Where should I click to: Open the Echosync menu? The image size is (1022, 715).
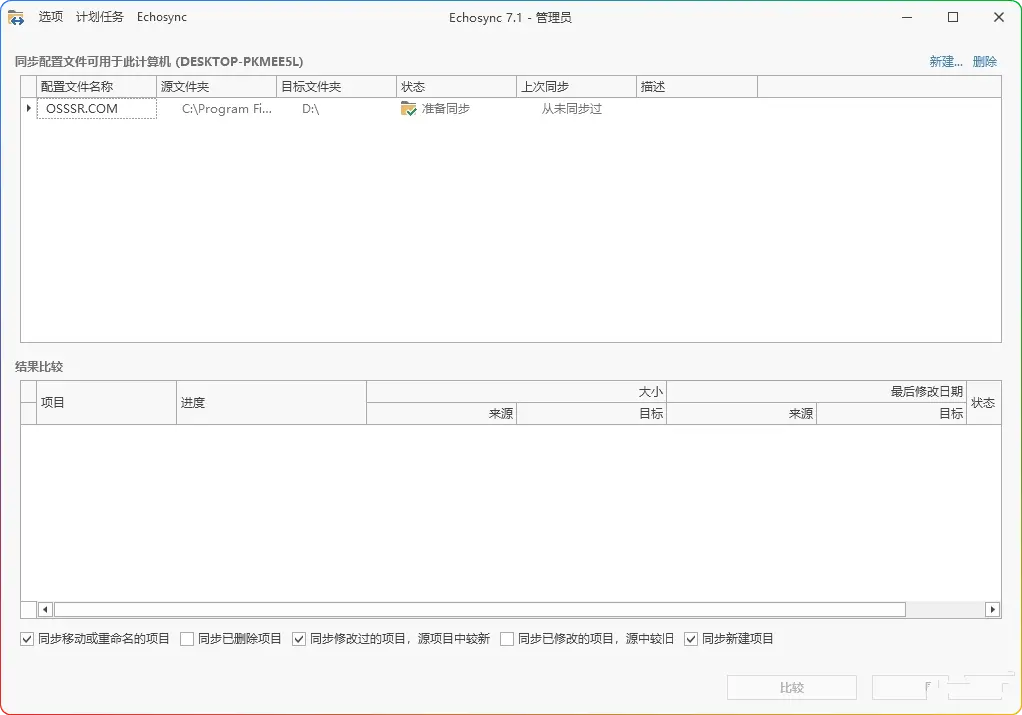[x=162, y=17]
